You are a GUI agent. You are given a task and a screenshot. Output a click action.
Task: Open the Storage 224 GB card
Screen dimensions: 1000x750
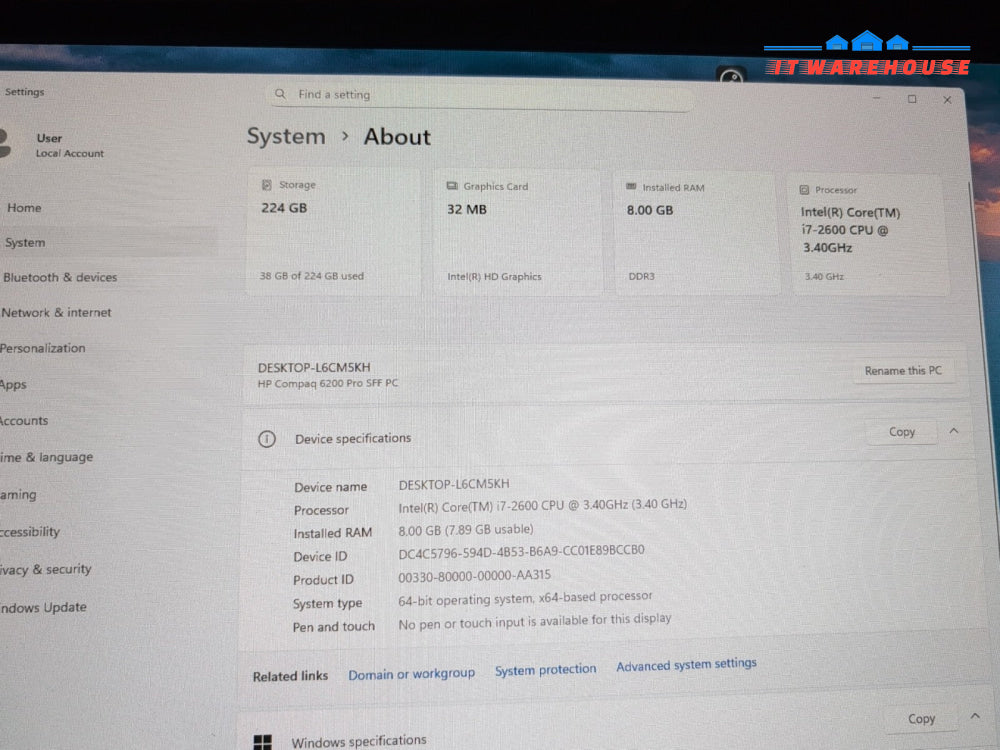(x=334, y=231)
